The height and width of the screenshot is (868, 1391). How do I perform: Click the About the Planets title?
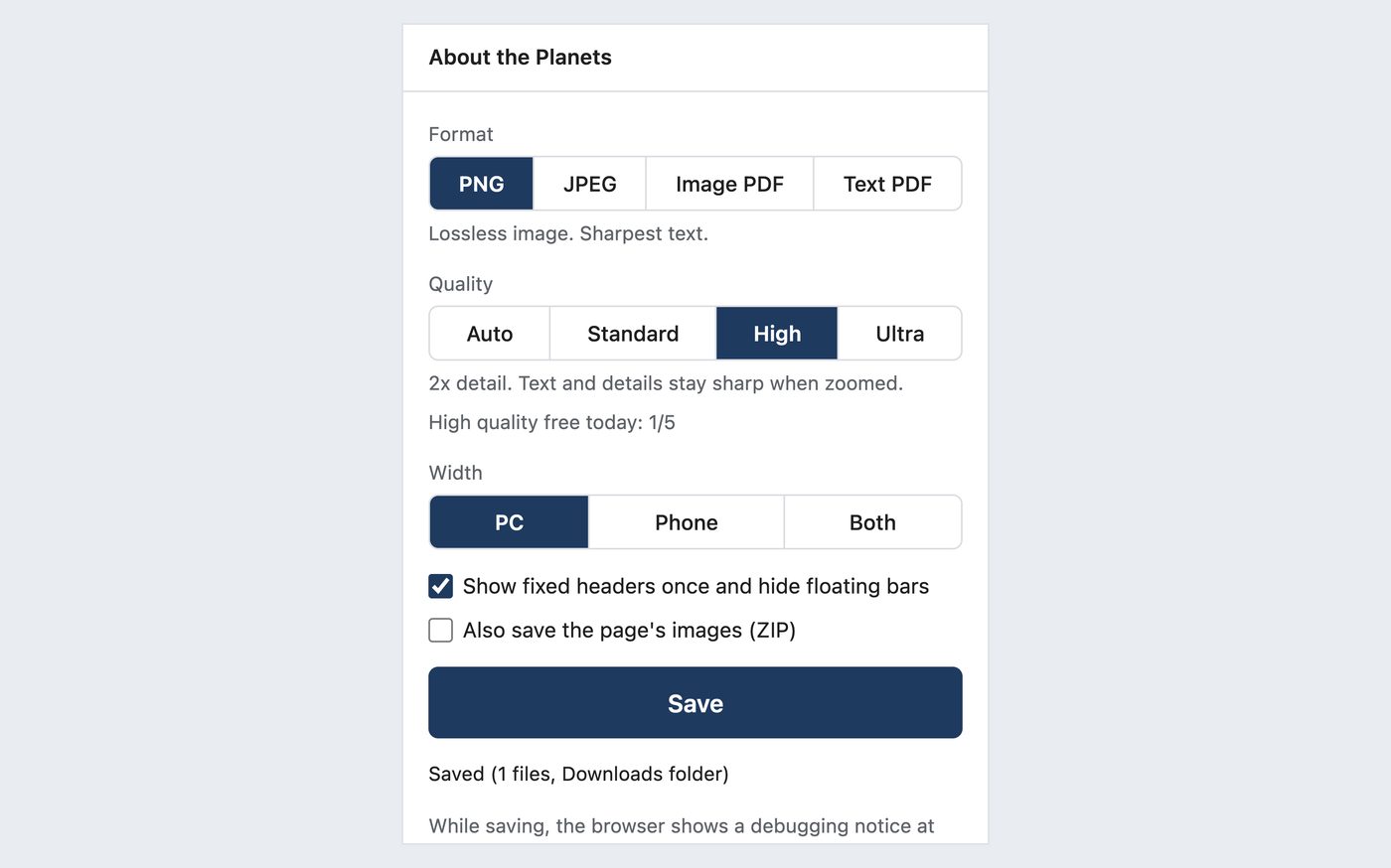520,58
